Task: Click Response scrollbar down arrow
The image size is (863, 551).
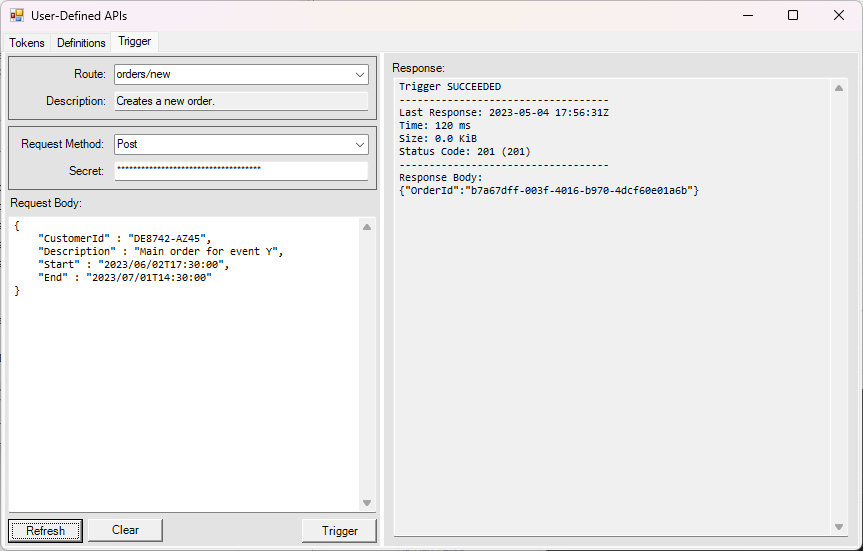Action: (x=839, y=527)
